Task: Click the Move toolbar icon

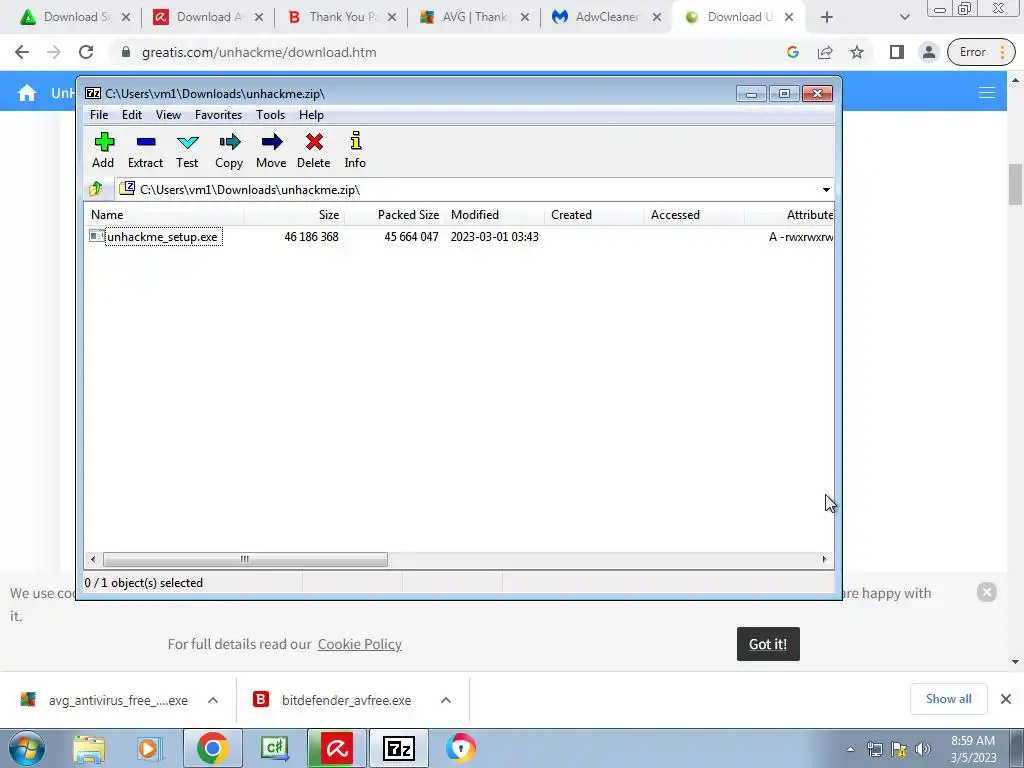Action: (271, 151)
